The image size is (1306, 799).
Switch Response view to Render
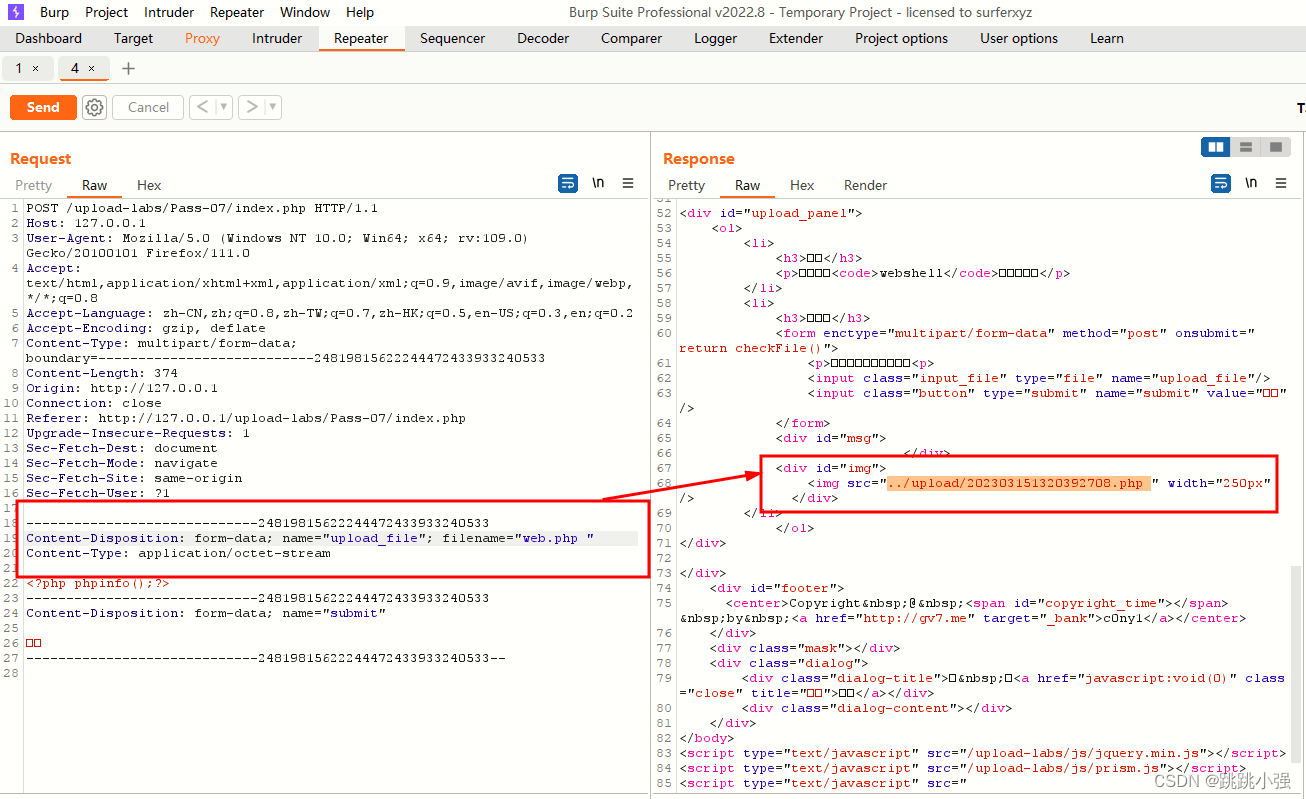(865, 185)
